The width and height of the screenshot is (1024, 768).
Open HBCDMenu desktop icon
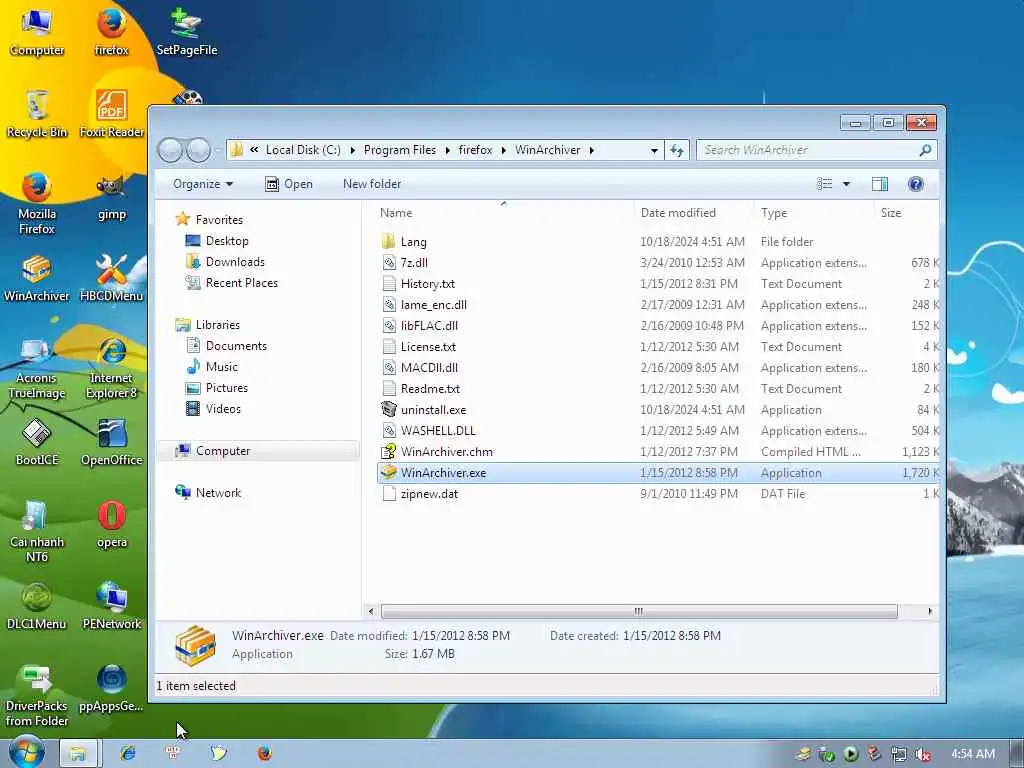[x=112, y=278]
